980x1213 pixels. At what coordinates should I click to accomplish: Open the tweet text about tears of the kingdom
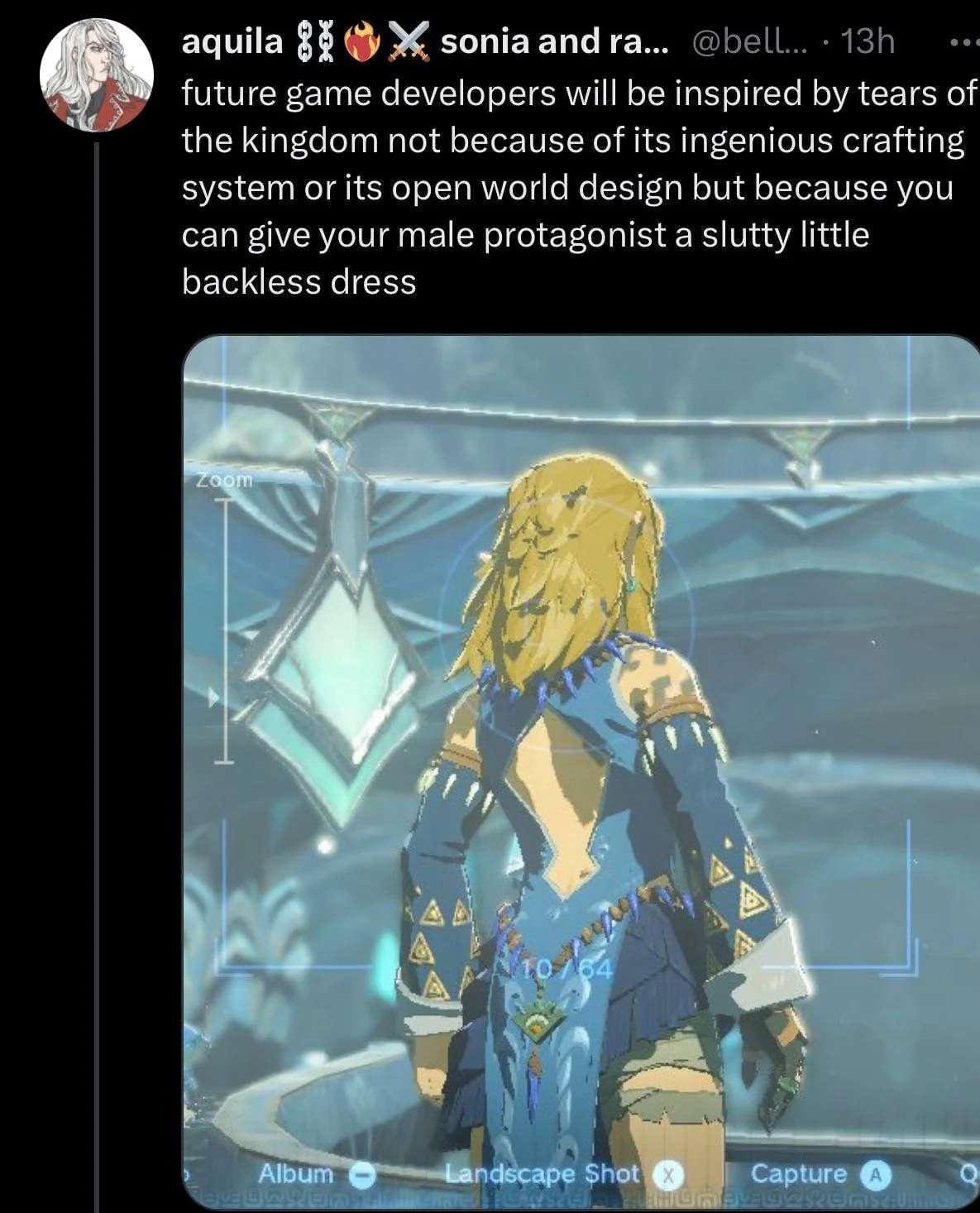(x=578, y=189)
